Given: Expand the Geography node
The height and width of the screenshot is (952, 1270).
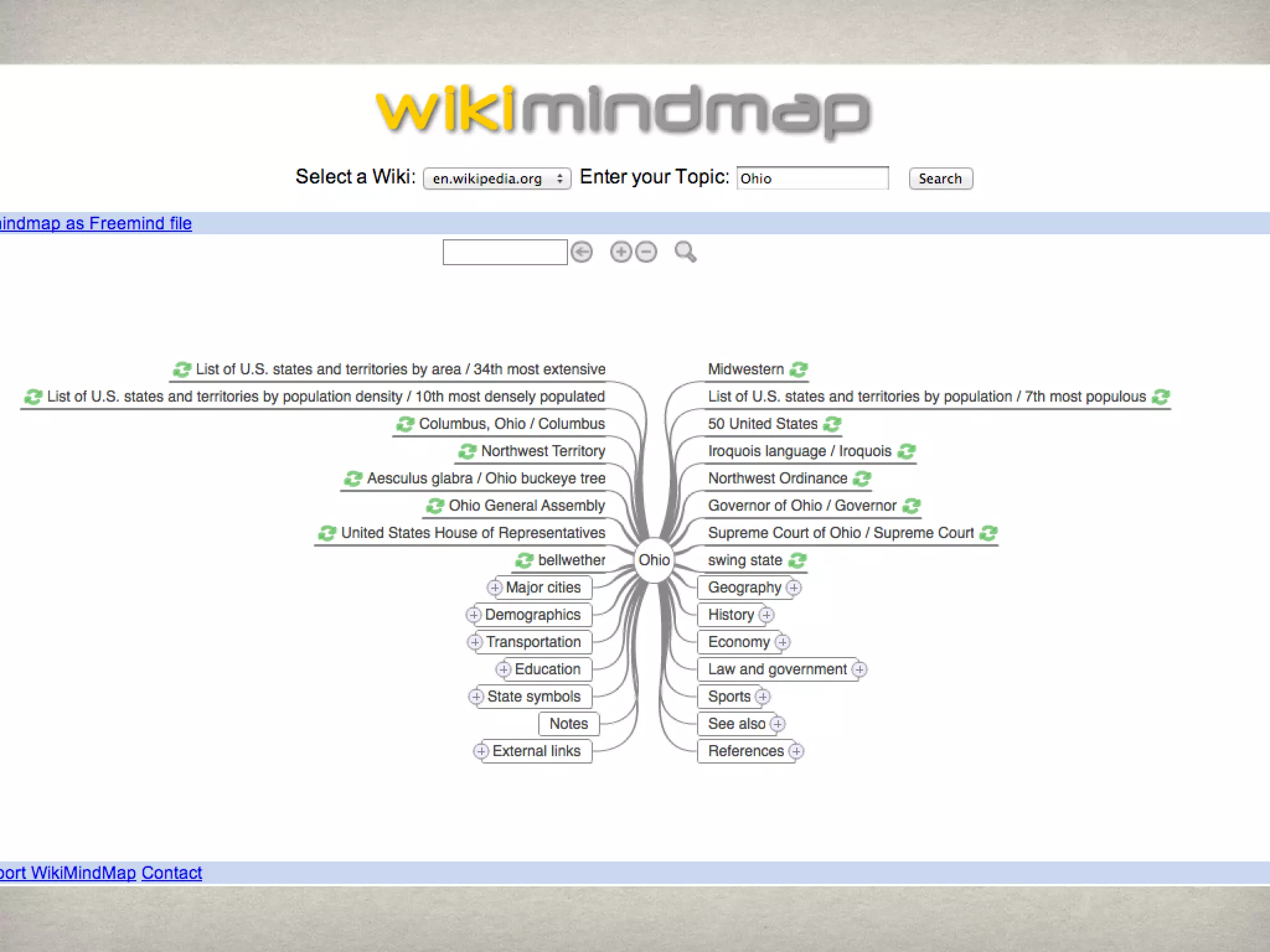Looking at the screenshot, I should (794, 588).
